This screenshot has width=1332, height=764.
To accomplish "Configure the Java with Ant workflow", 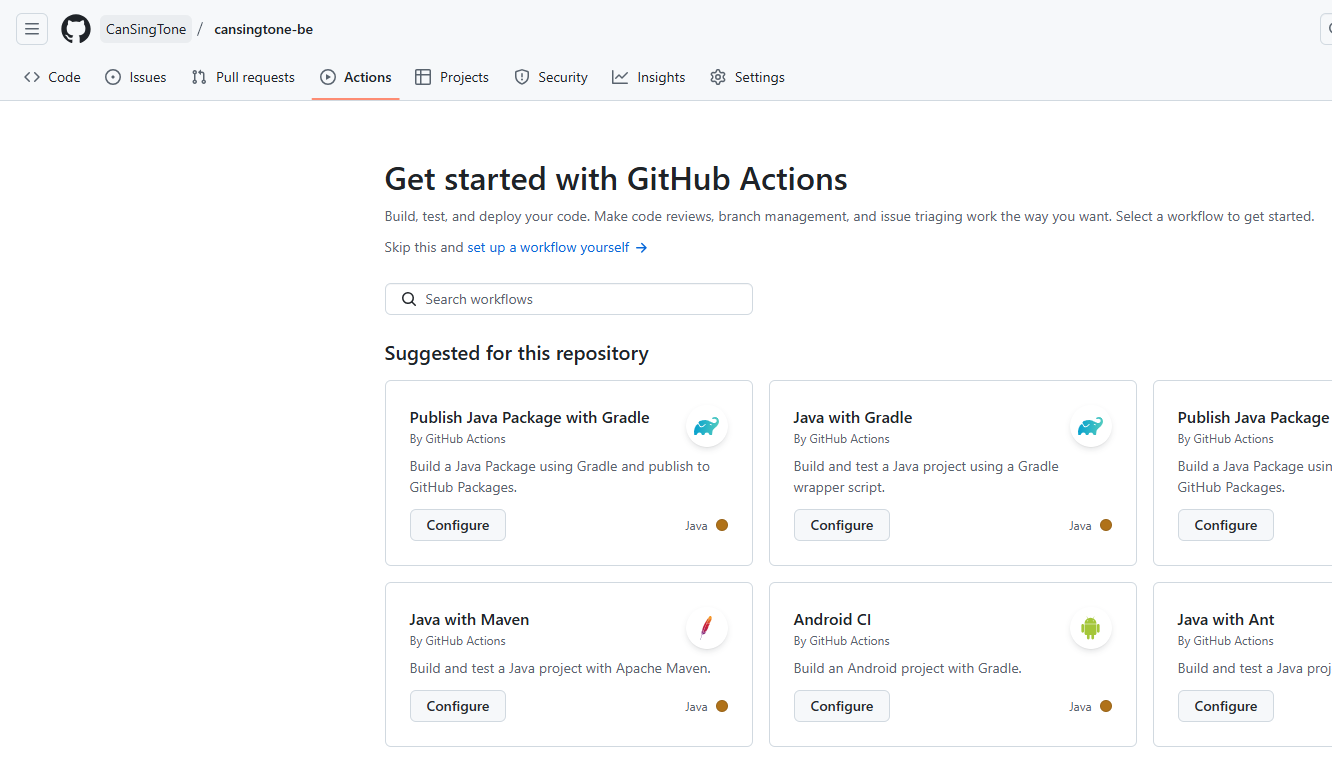I will click(1225, 706).
